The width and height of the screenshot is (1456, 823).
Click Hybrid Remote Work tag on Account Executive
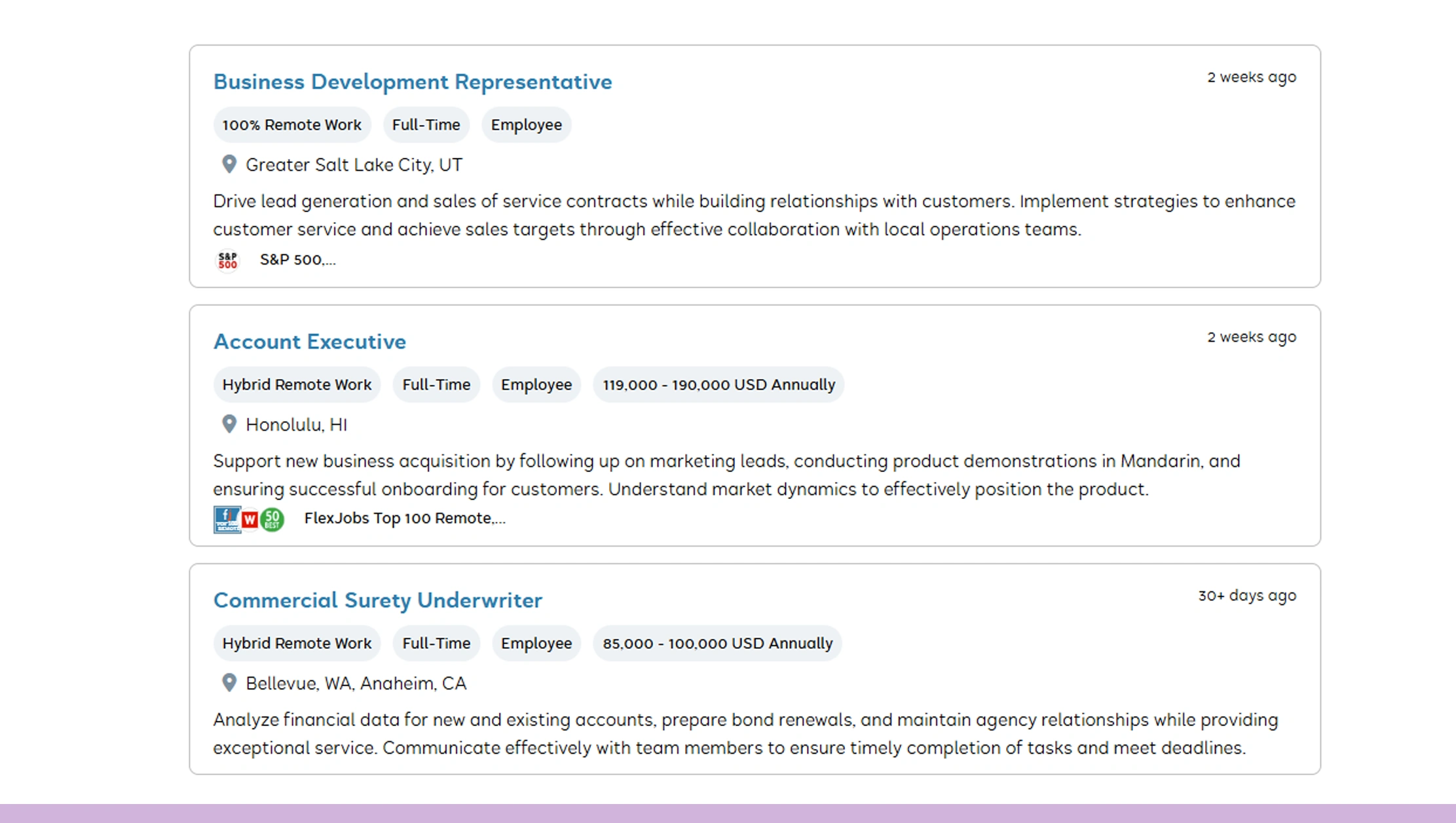[x=297, y=384]
